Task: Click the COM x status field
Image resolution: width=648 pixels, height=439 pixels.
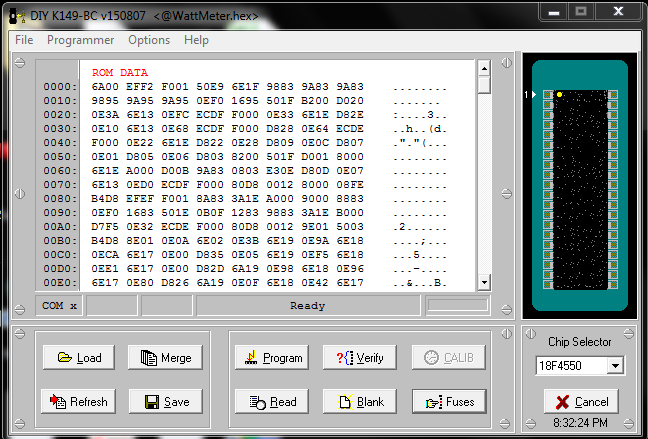Action: tap(59, 305)
